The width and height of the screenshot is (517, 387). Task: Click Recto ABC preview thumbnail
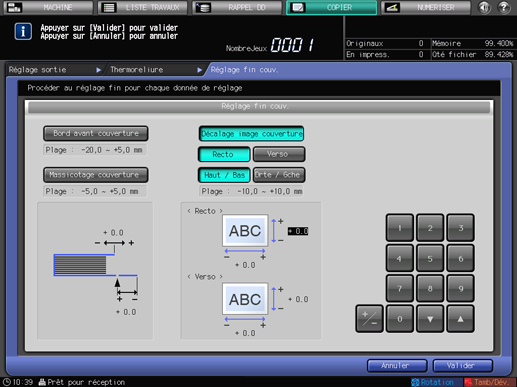coord(245,231)
